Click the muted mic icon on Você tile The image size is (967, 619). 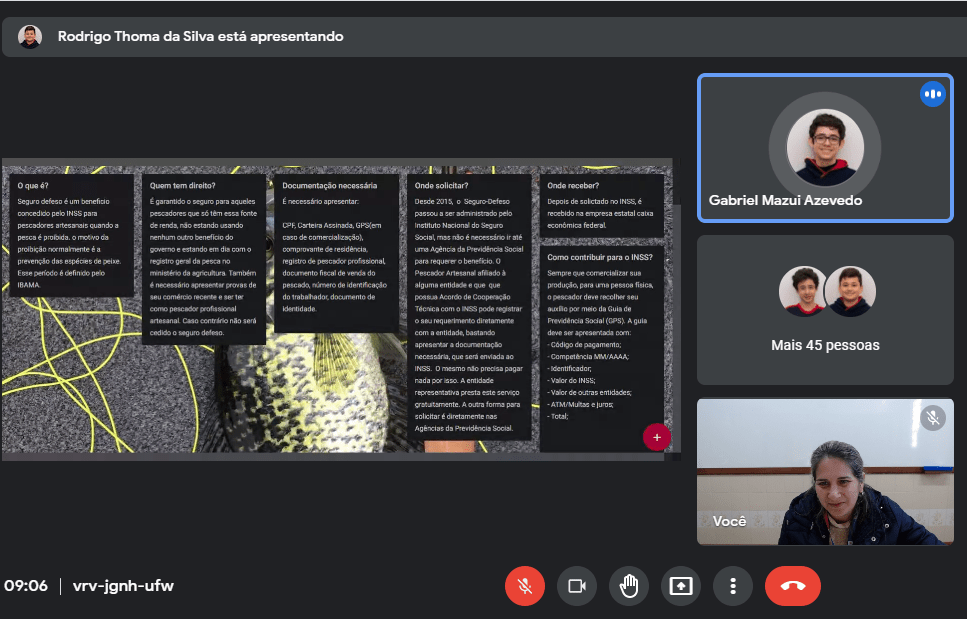click(932, 418)
